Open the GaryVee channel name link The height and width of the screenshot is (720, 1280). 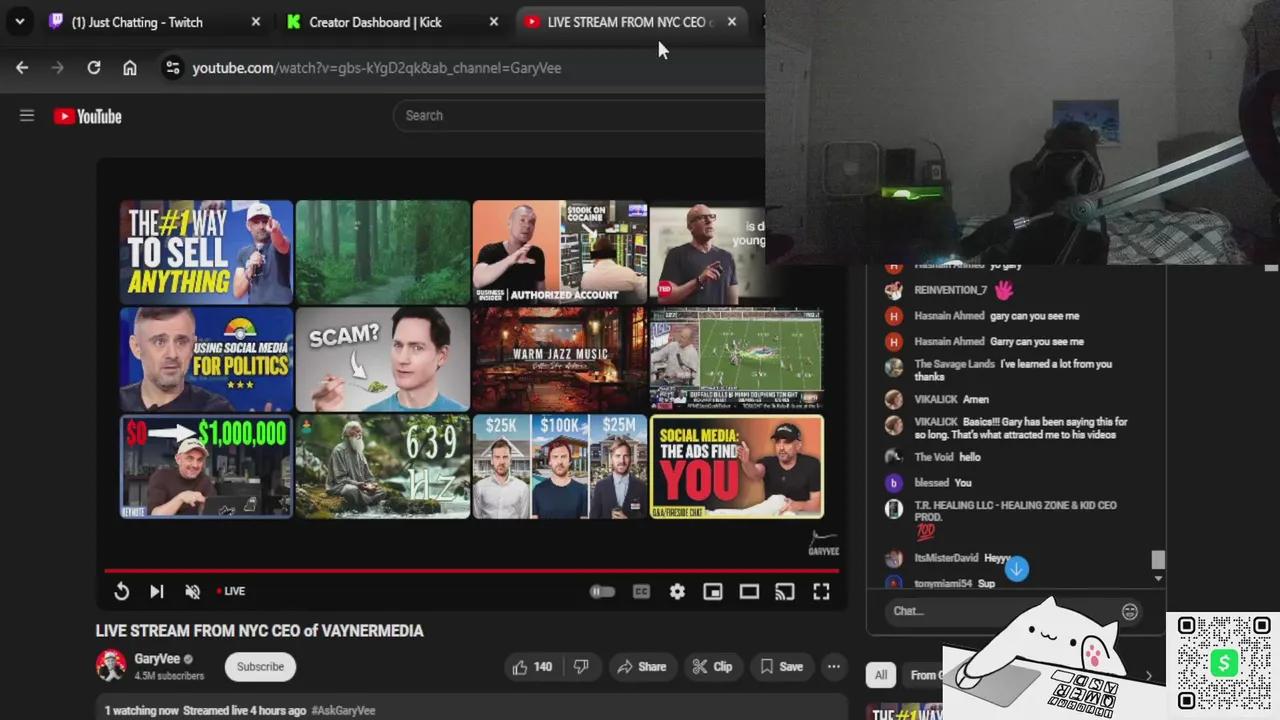coord(157,659)
